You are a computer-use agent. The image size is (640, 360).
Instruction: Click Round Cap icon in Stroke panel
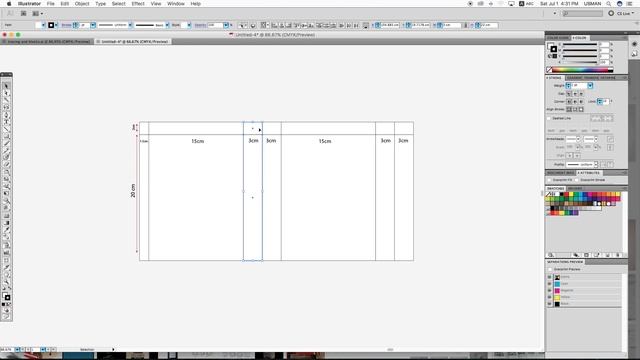575,94
